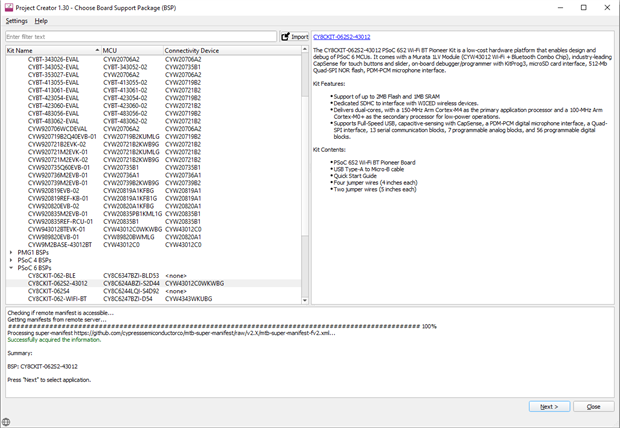The width and height of the screenshot is (620, 428).
Task: Click the globe icon in bottom-left corner
Action: [x=7, y=422]
